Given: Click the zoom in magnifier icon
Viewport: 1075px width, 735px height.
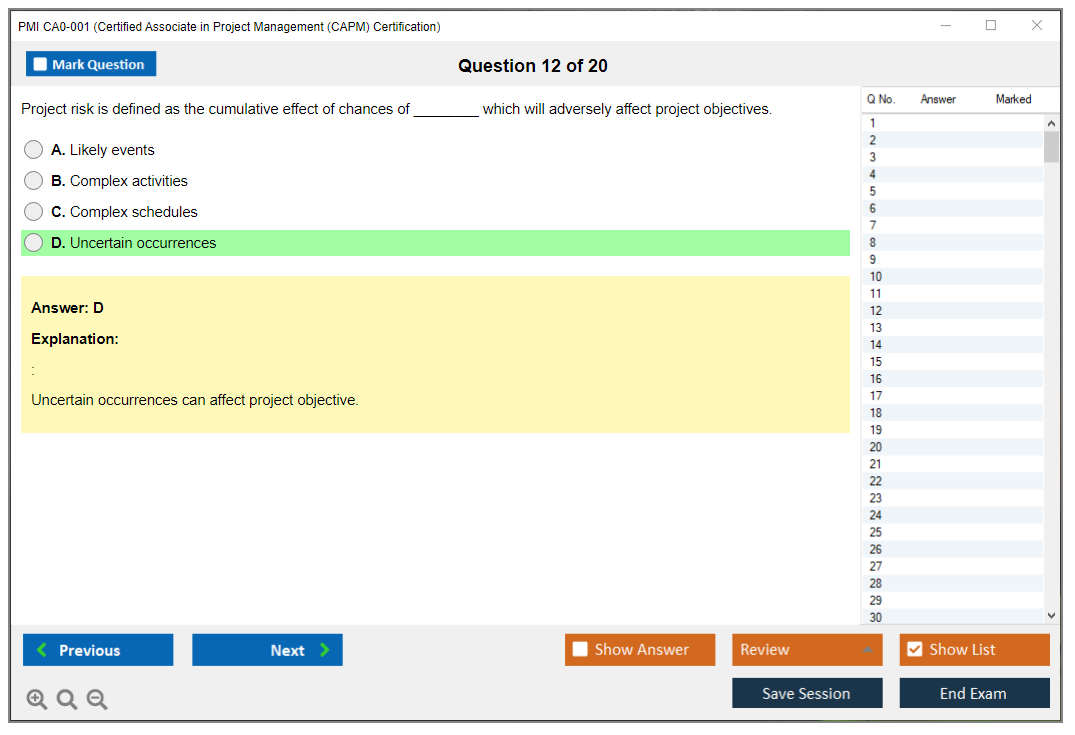Looking at the screenshot, I should [x=37, y=699].
